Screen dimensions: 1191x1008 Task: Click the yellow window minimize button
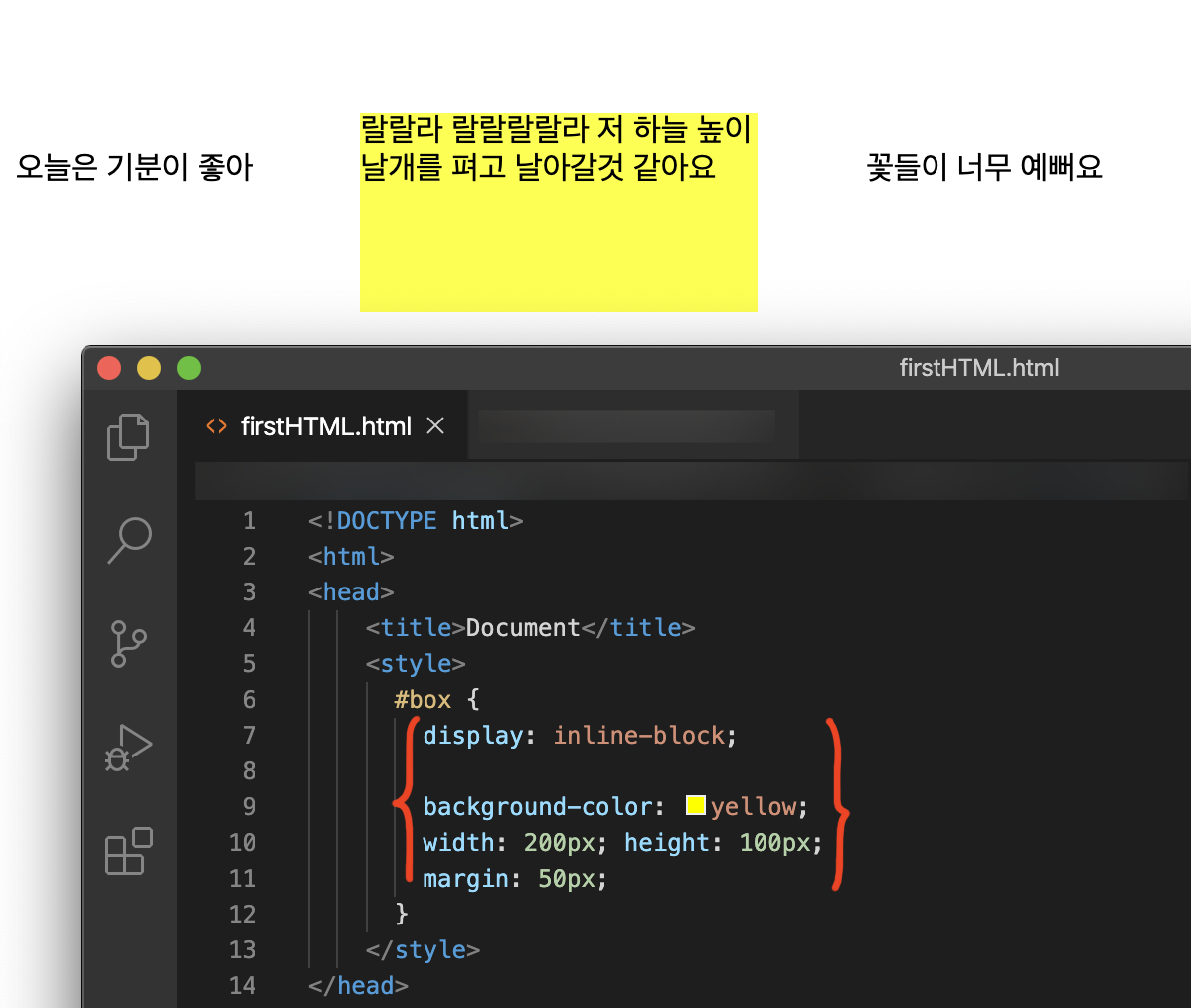pos(149,368)
